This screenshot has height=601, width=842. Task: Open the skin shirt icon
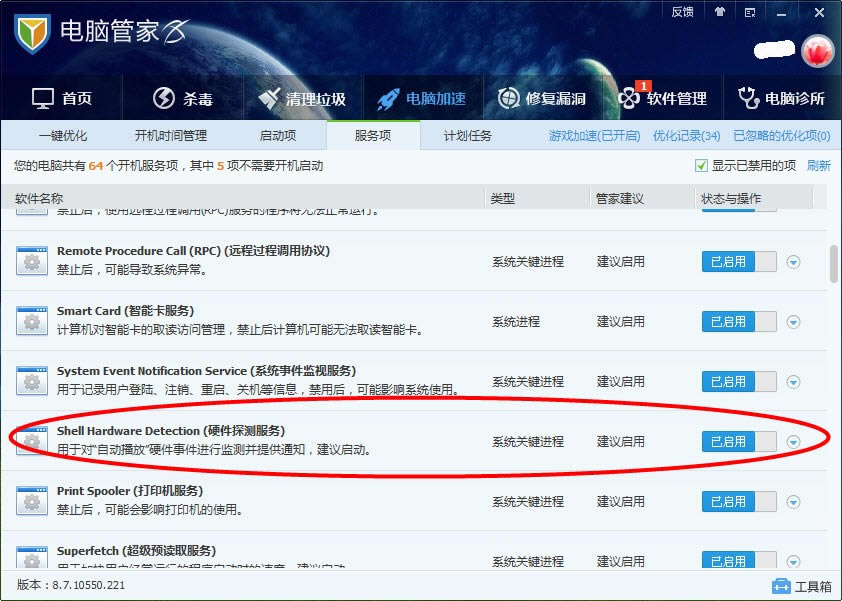[x=720, y=12]
